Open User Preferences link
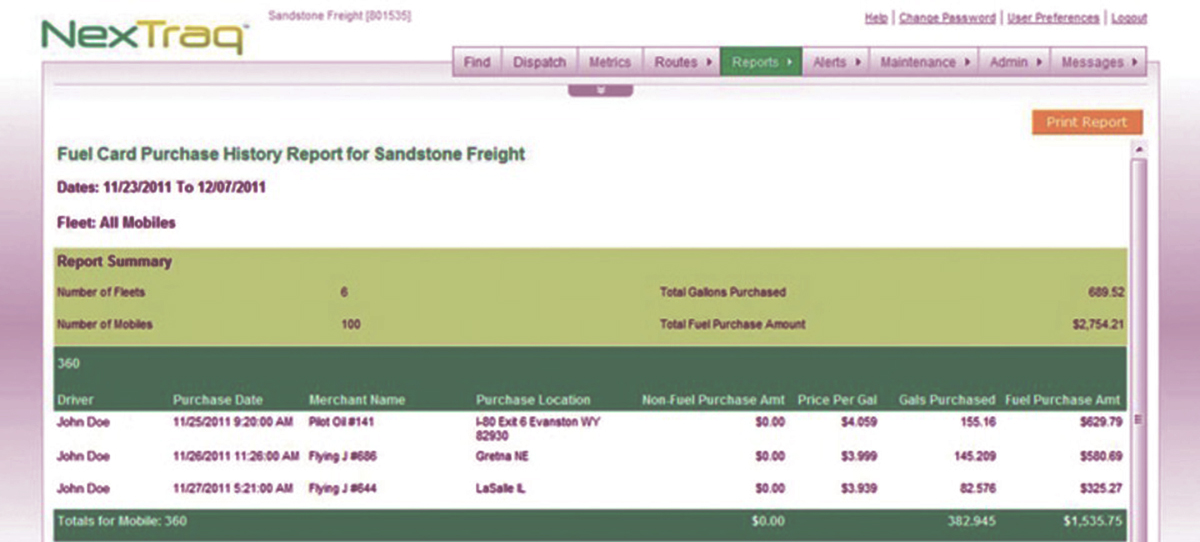Image resolution: width=1200 pixels, height=542 pixels. [1053, 18]
